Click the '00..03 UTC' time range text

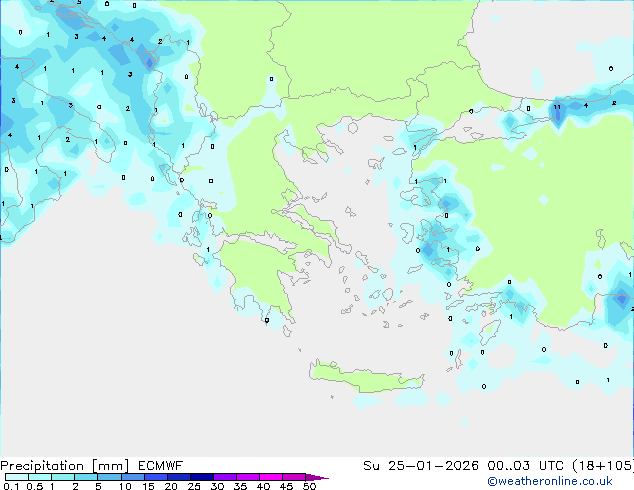tap(526, 466)
